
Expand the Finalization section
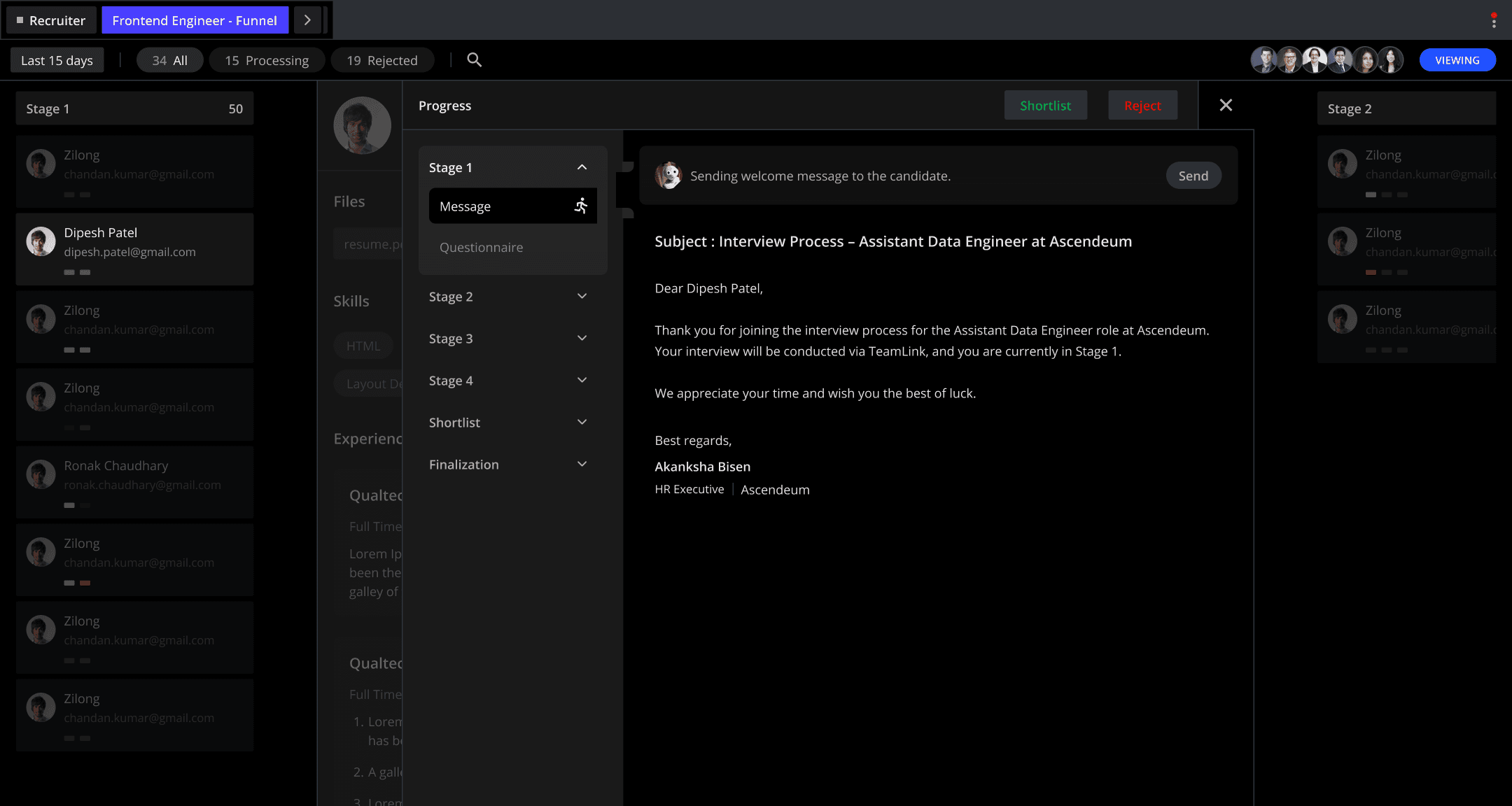click(x=582, y=465)
